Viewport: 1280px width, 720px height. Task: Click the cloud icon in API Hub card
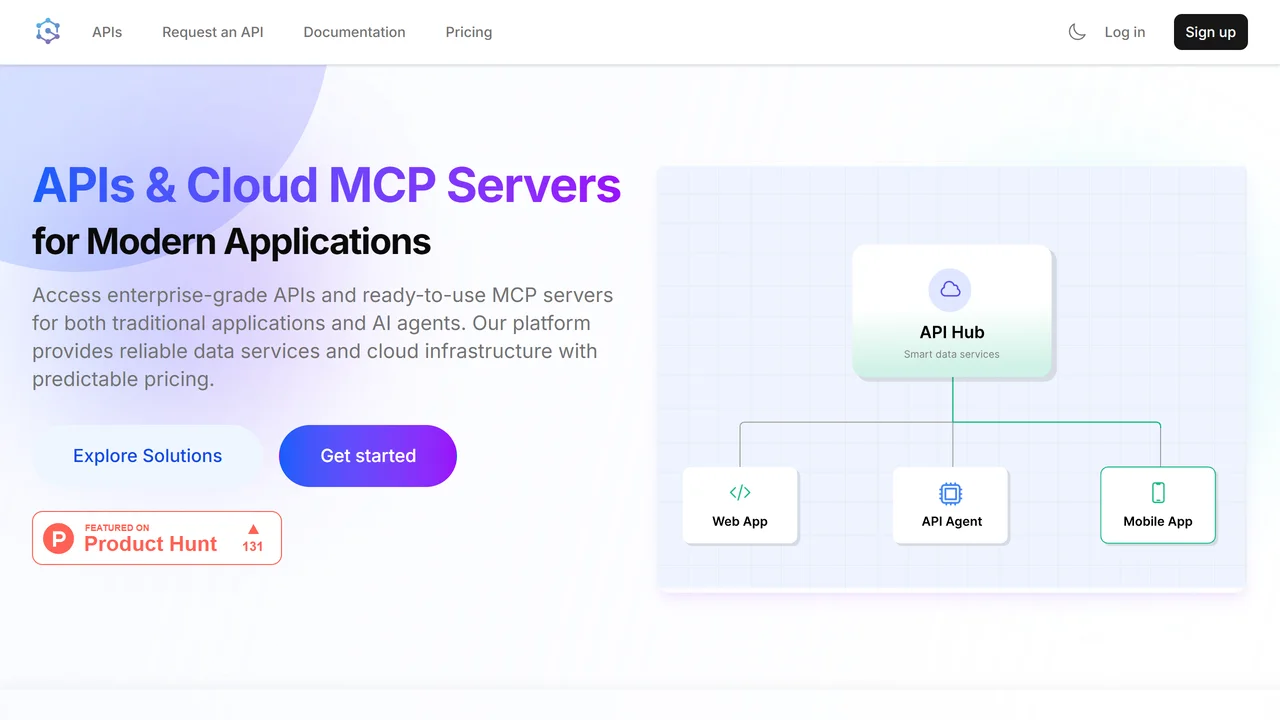click(951, 289)
